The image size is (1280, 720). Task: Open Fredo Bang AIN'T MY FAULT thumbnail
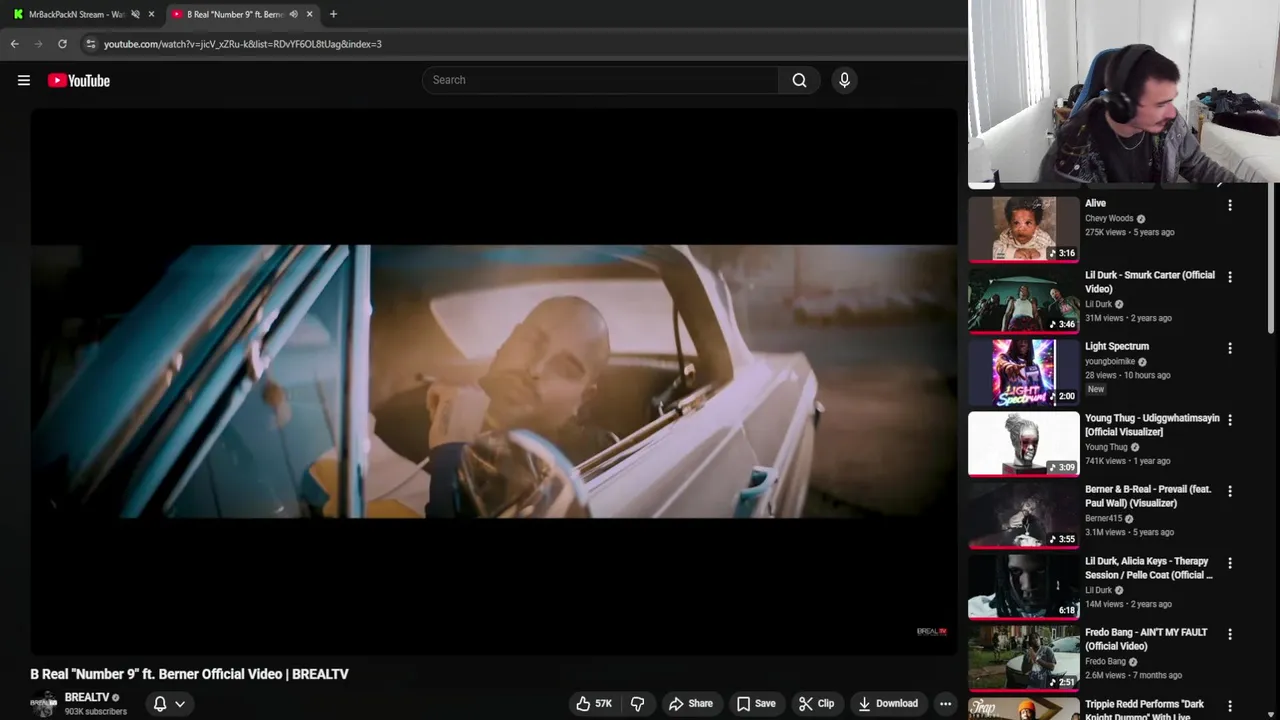pyautogui.click(x=1024, y=659)
